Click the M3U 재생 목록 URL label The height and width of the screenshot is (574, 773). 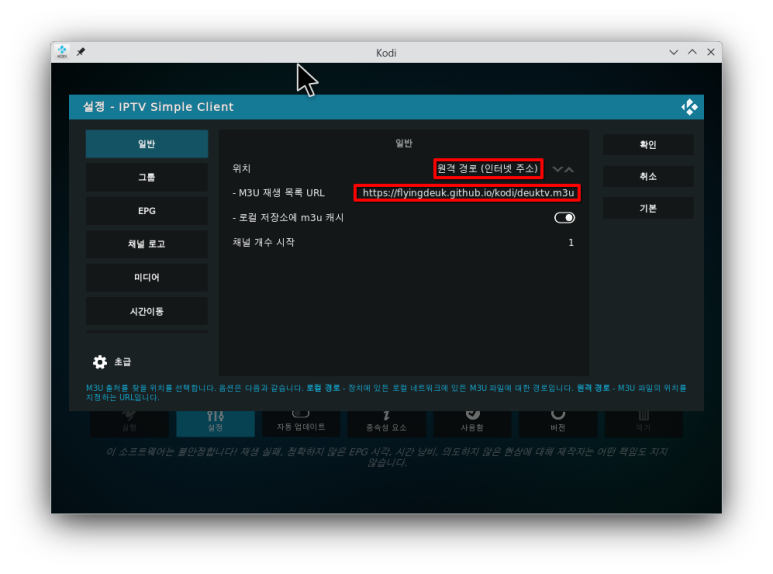point(279,193)
